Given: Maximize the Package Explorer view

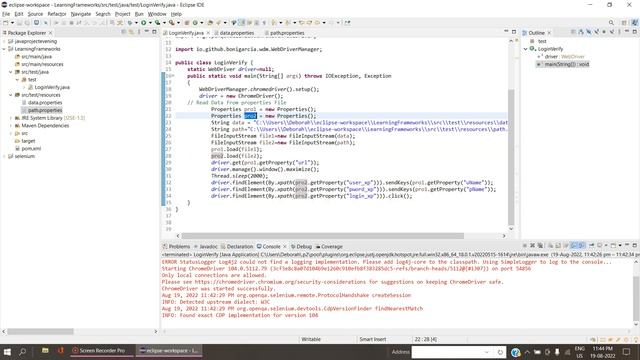Looking at the screenshot, I should 154,32.
